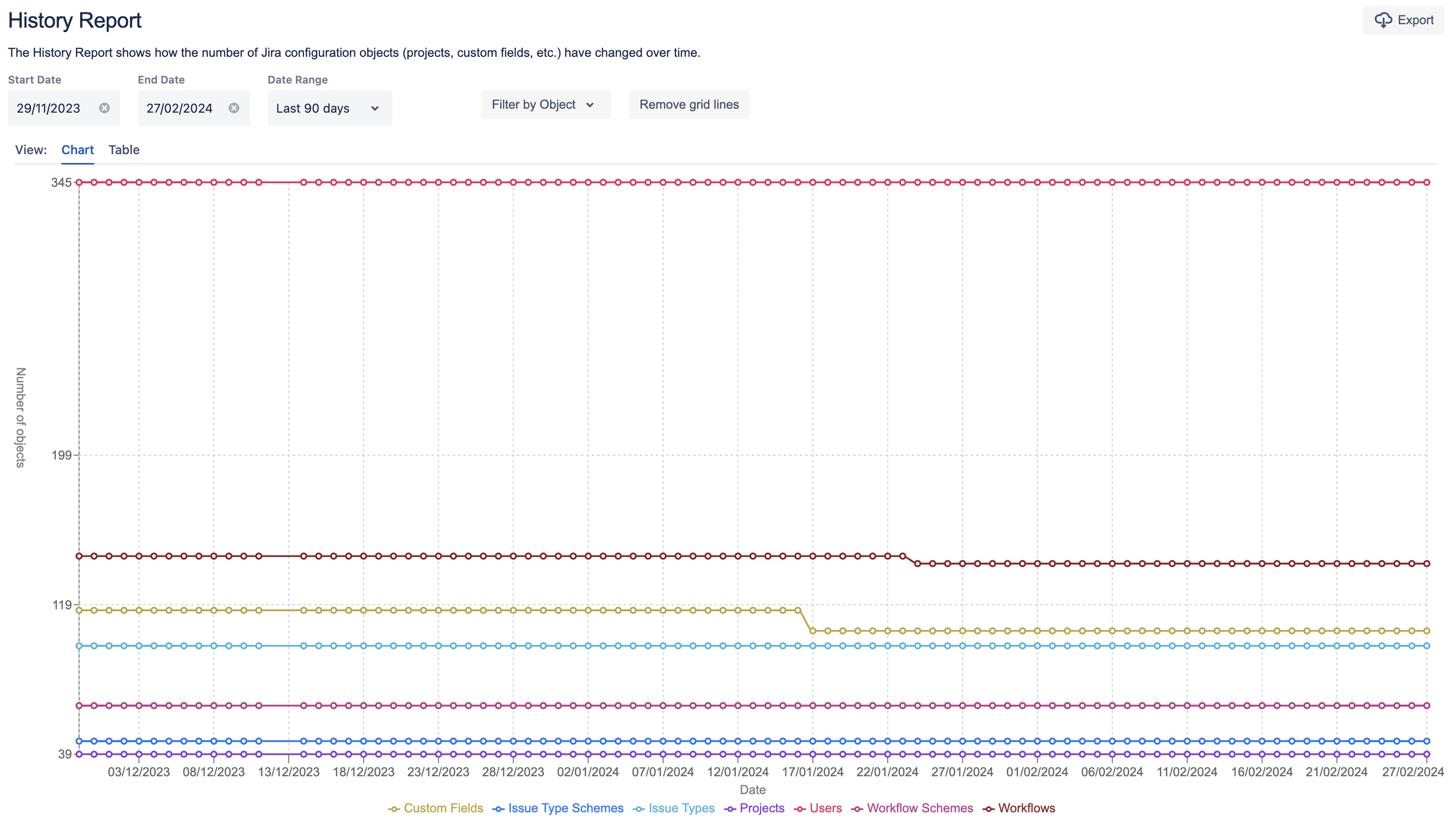This screenshot has height=840, width=1453.
Task: Click the Issue Type Schemes legend marker
Action: pos(498,809)
